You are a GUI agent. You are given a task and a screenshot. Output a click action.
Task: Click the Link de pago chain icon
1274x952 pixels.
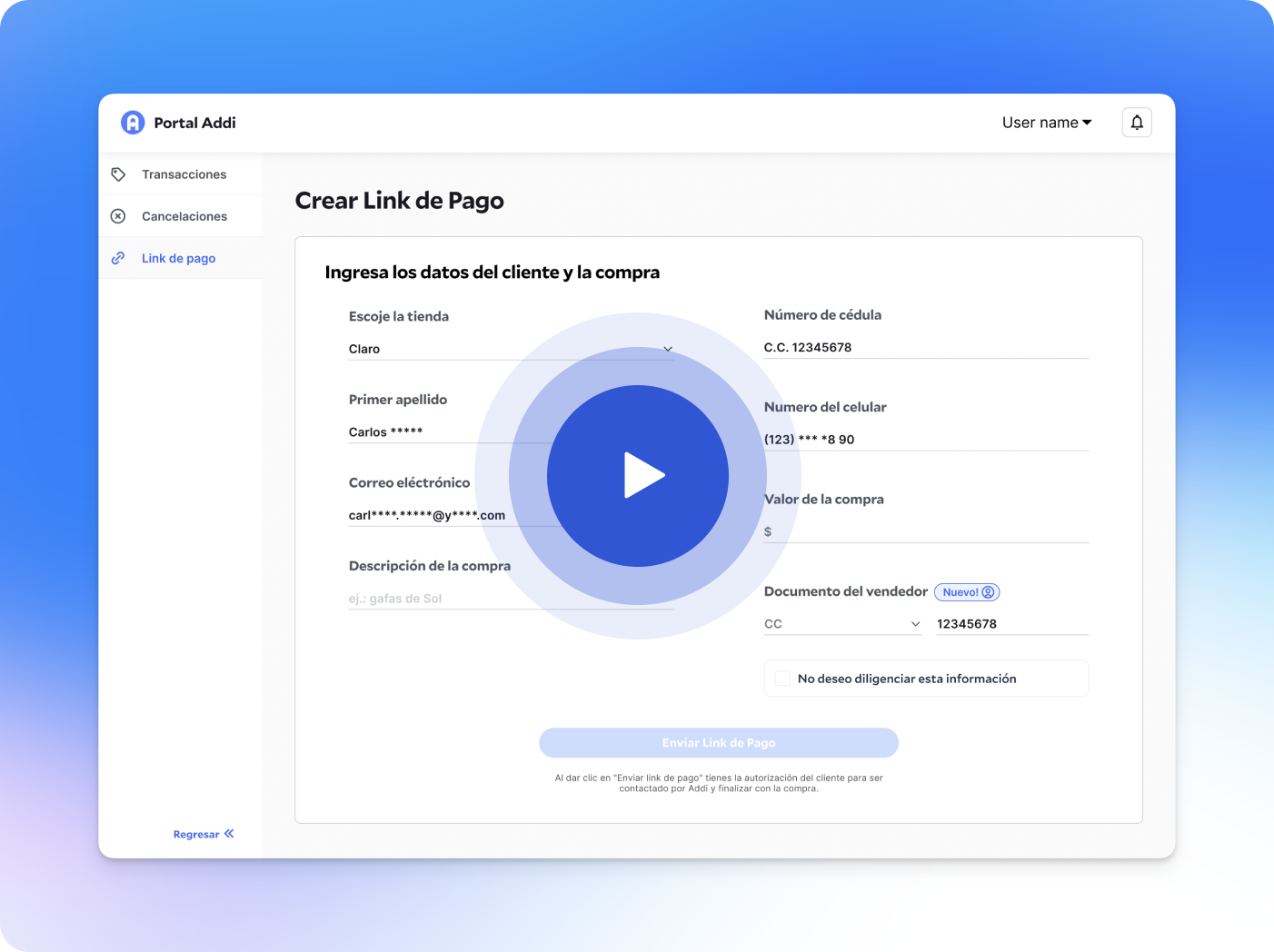(x=118, y=258)
